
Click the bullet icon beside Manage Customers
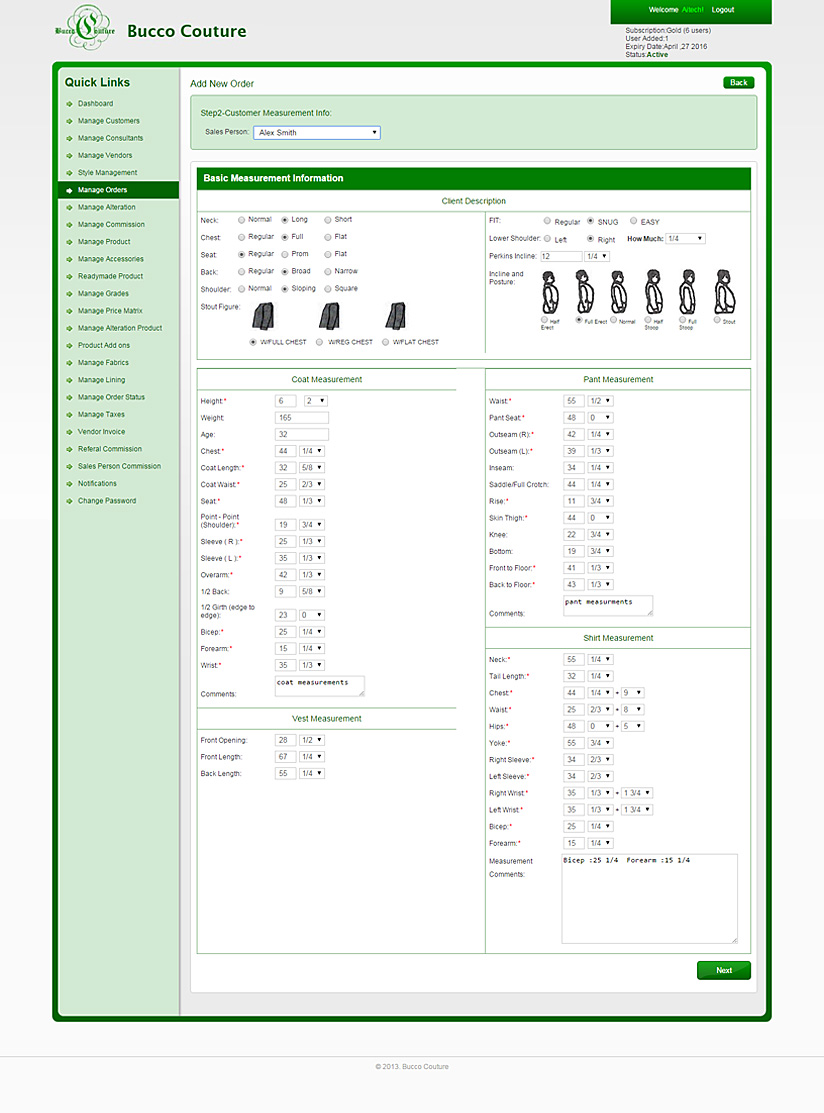[70, 121]
